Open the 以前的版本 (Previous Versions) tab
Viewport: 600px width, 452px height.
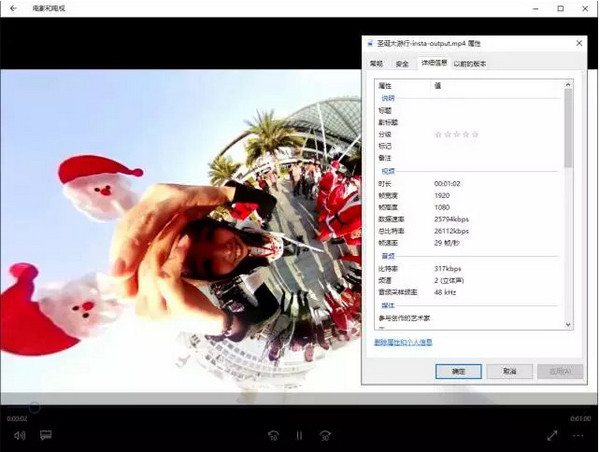pyautogui.click(x=470, y=63)
